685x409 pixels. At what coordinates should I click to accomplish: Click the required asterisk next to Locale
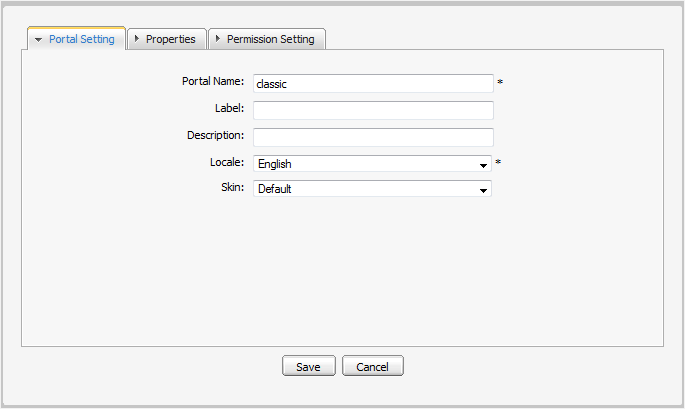coord(498,163)
